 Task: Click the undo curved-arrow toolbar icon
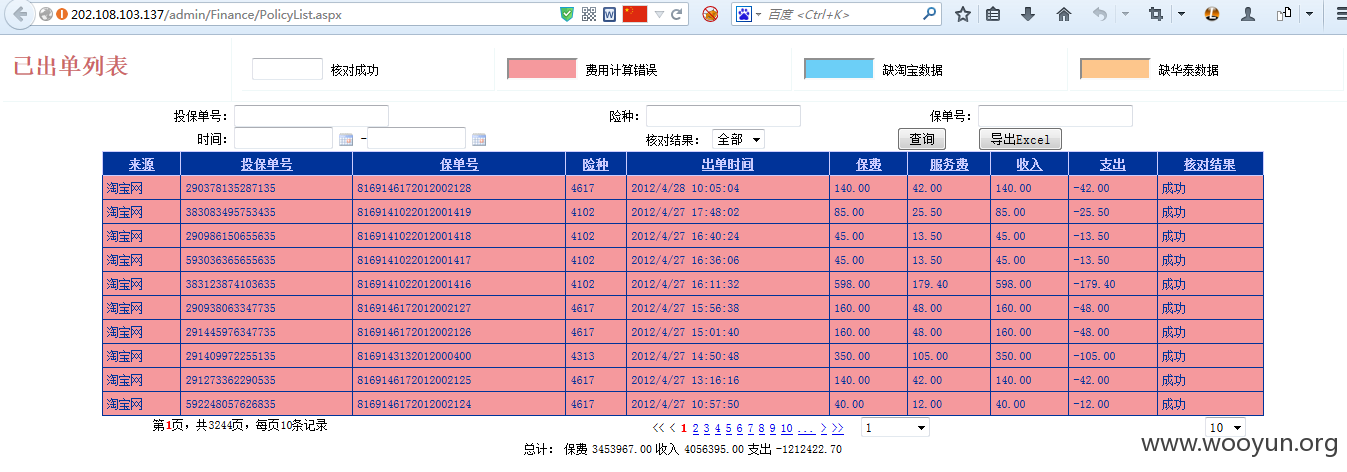click(x=1100, y=14)
